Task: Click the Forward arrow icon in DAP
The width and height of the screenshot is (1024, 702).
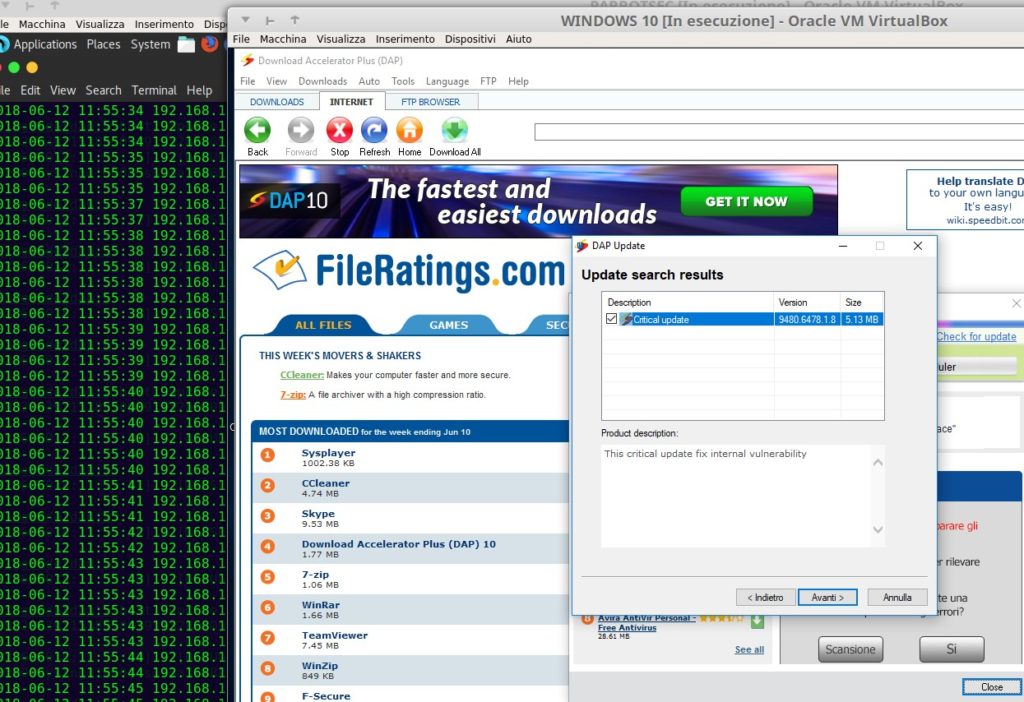Action: coord(300,130)
